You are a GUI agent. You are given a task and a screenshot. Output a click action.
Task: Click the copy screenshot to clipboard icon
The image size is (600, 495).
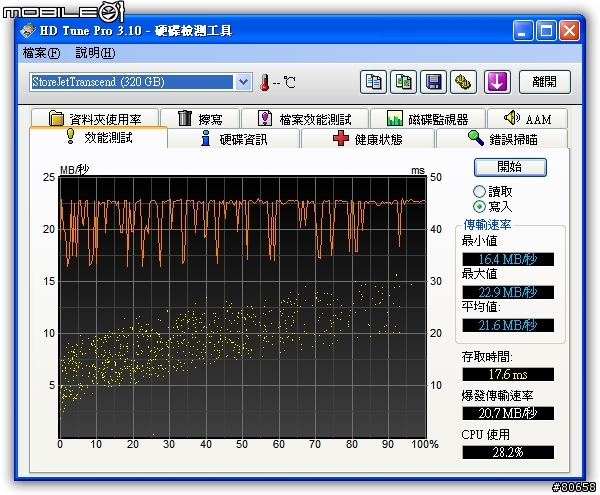[x=403, y=82]
